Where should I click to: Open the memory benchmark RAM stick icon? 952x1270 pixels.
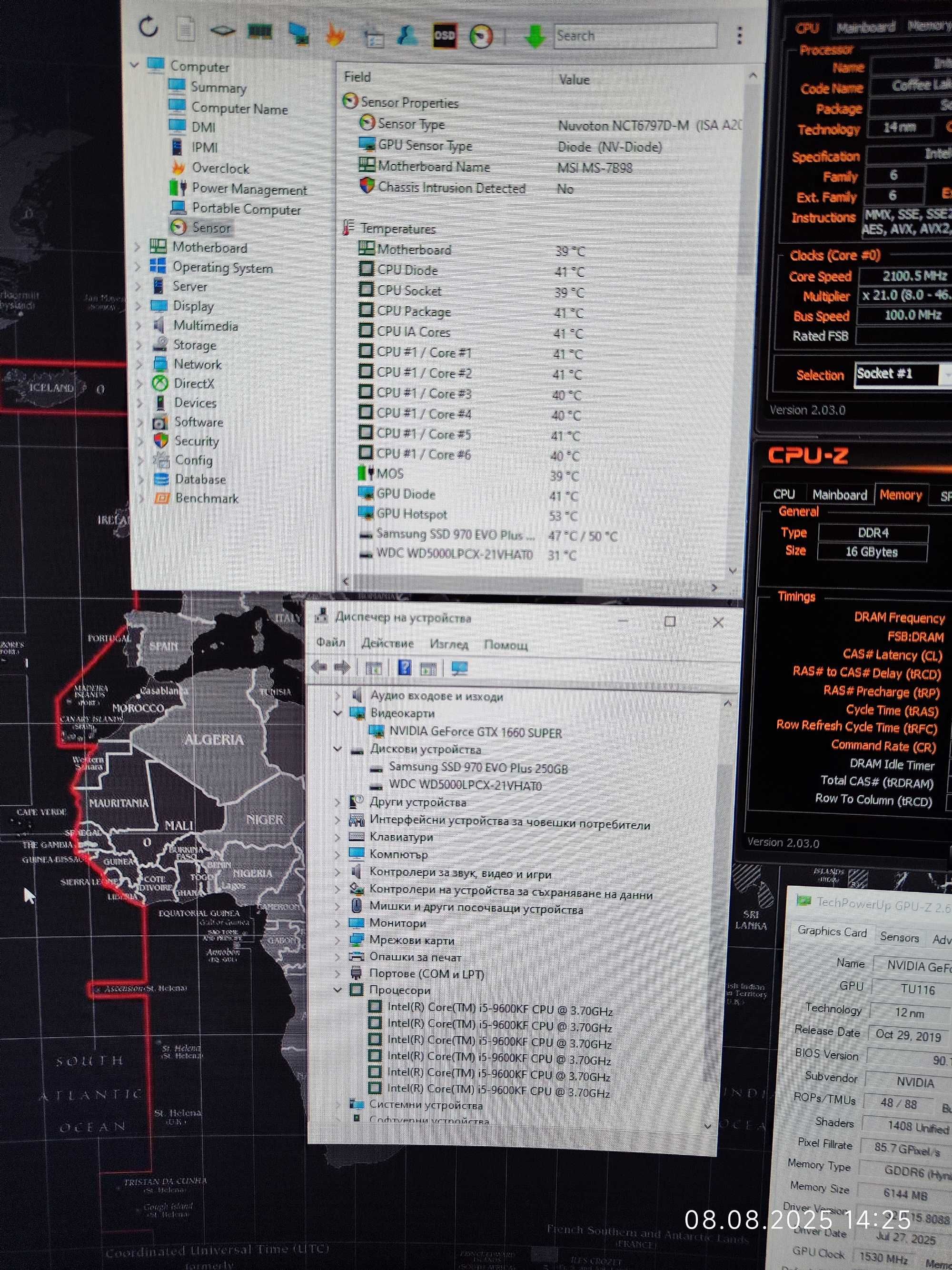(259, 31)
